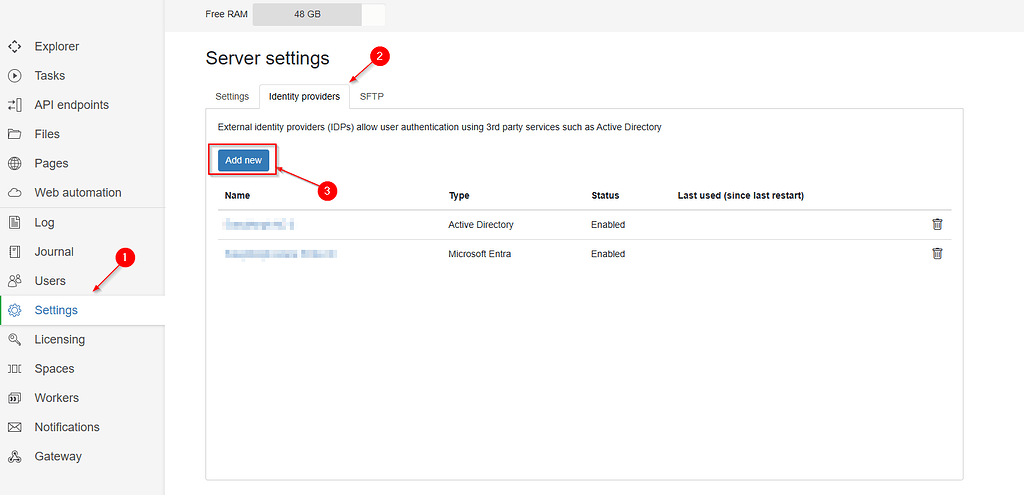Click the Active Directory type cell
The width and height of the screenshot is (1024, 495).
click(481, 225)
